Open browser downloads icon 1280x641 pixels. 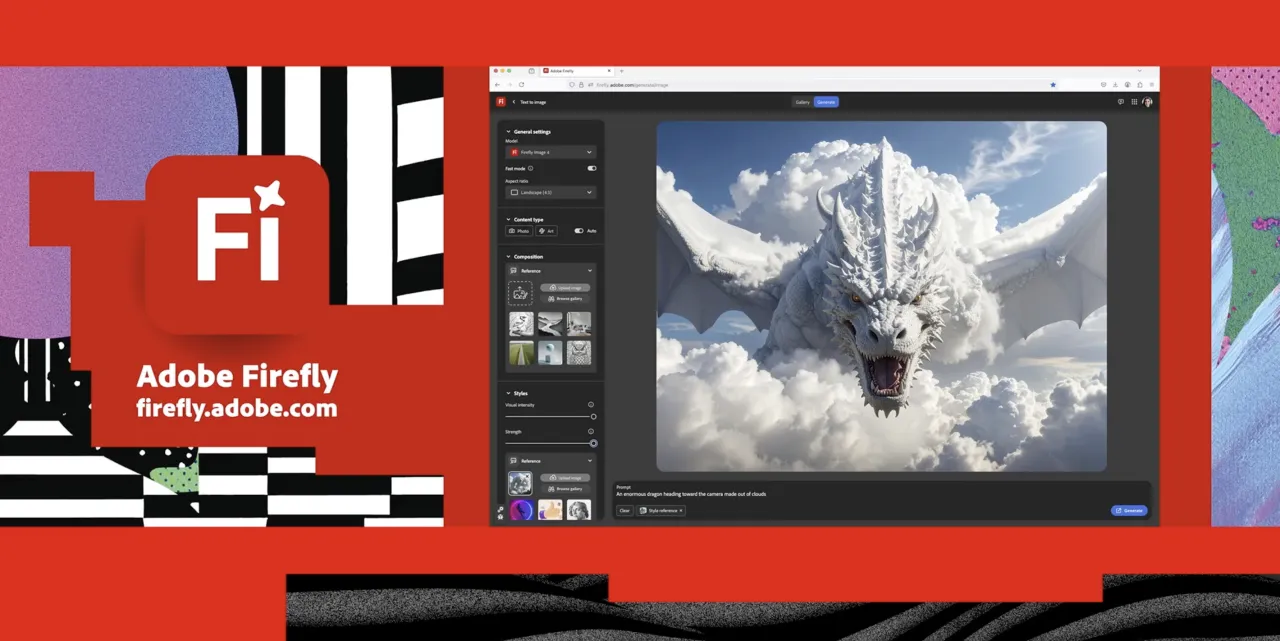point(1115,85)
